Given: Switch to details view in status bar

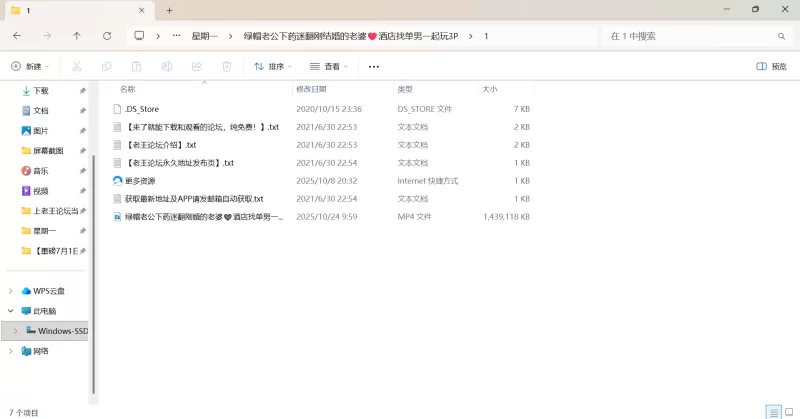Looking at the screenshot, I should 772,412.
